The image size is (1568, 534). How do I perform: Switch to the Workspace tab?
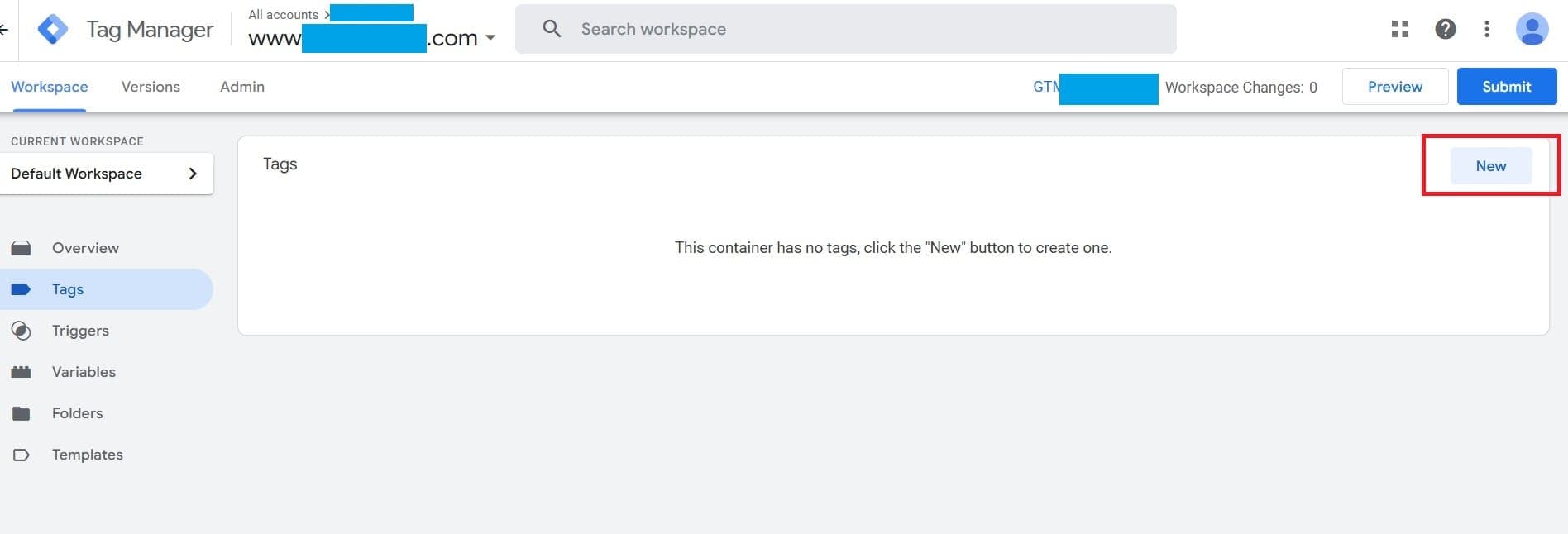click(x=49, y=87)
